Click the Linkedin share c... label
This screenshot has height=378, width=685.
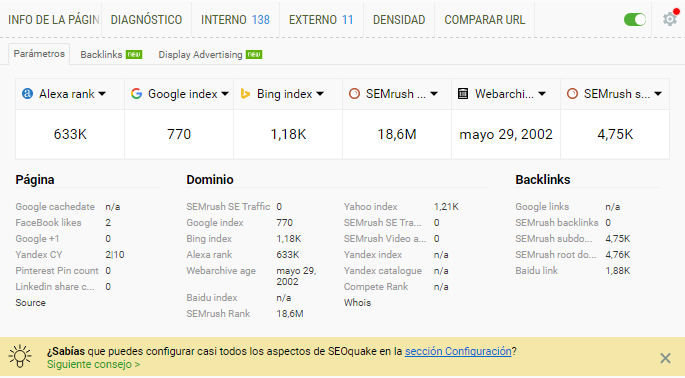tap(55, 287)
